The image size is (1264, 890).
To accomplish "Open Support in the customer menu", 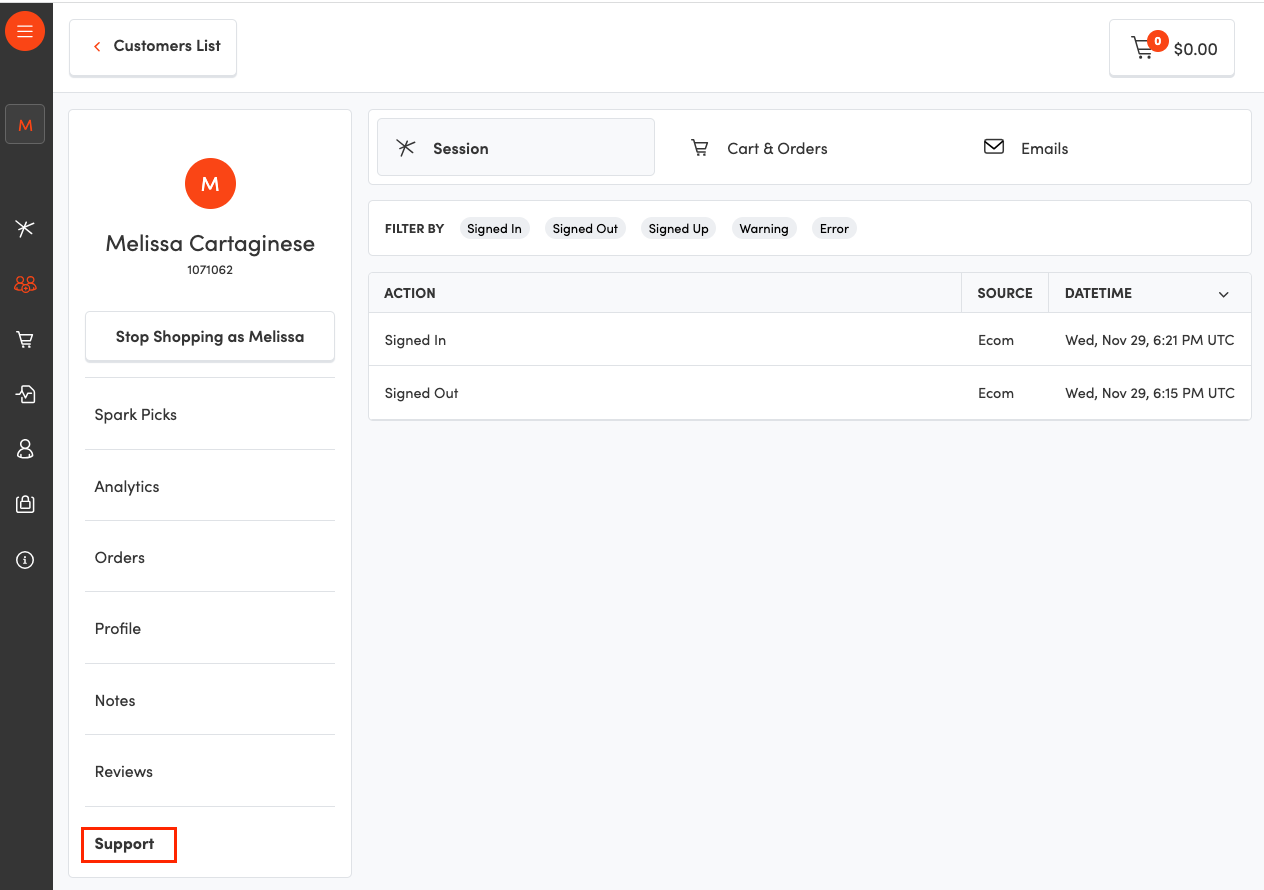I will pyautogui.click(x=125, y=844).
